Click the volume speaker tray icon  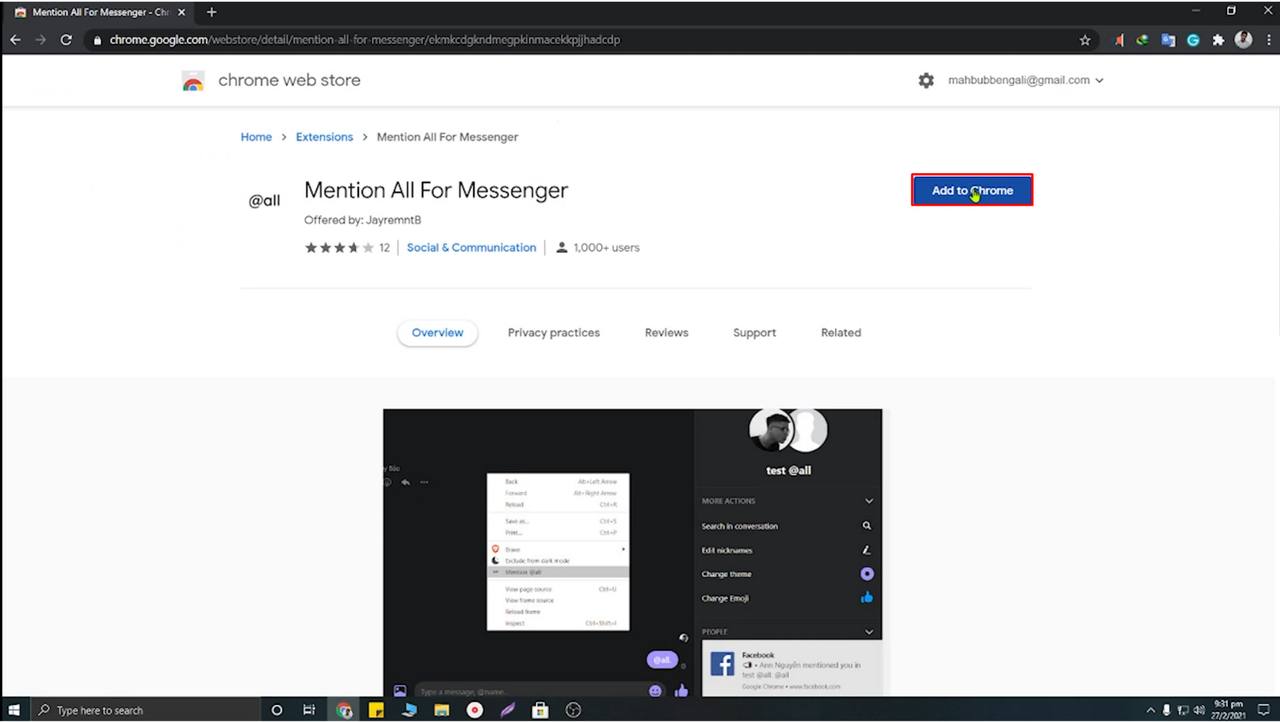point(1199,710)
